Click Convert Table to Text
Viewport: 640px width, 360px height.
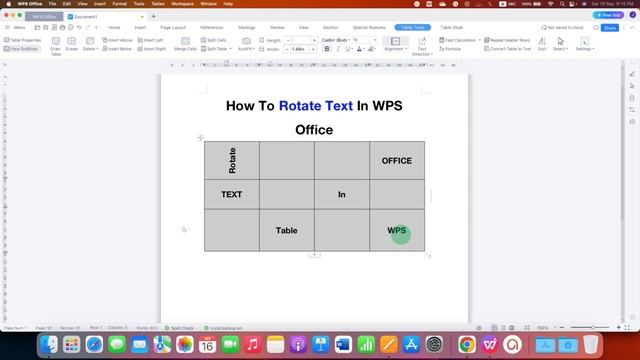[507, 49]
